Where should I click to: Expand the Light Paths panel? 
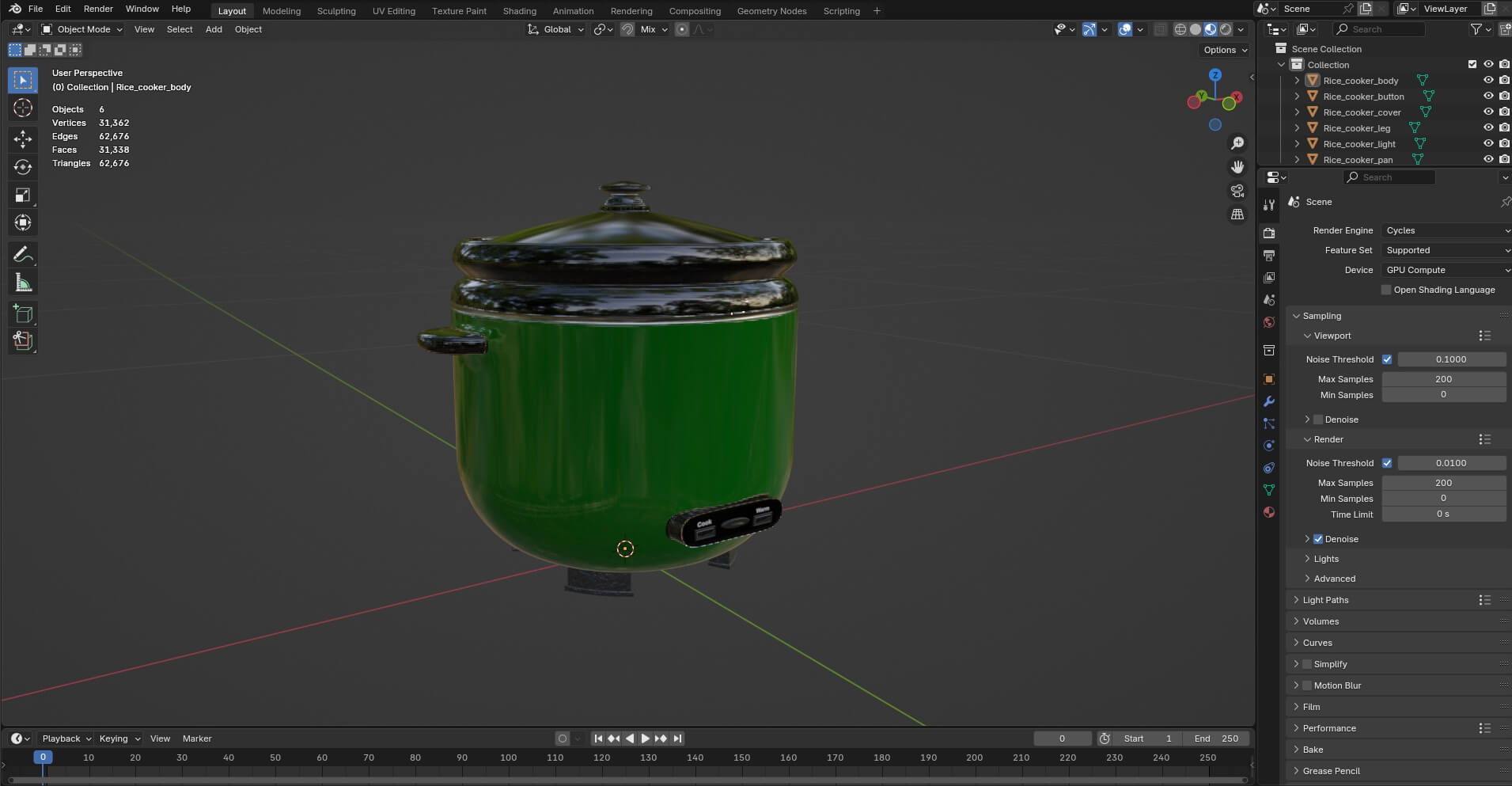tap(1325, 600)
